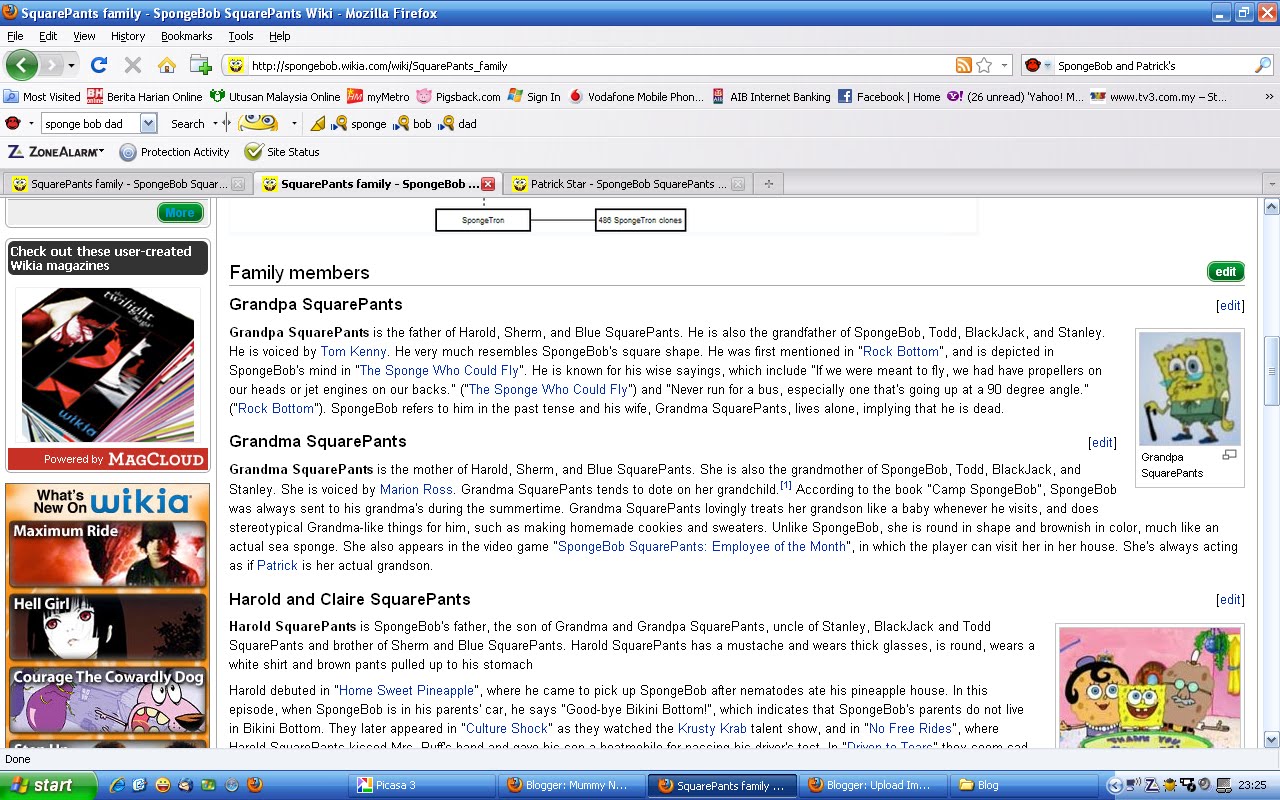This screenshot has width=1280, height=800.
Task: Open the Windows start button
Action: [x=48, y=785]
